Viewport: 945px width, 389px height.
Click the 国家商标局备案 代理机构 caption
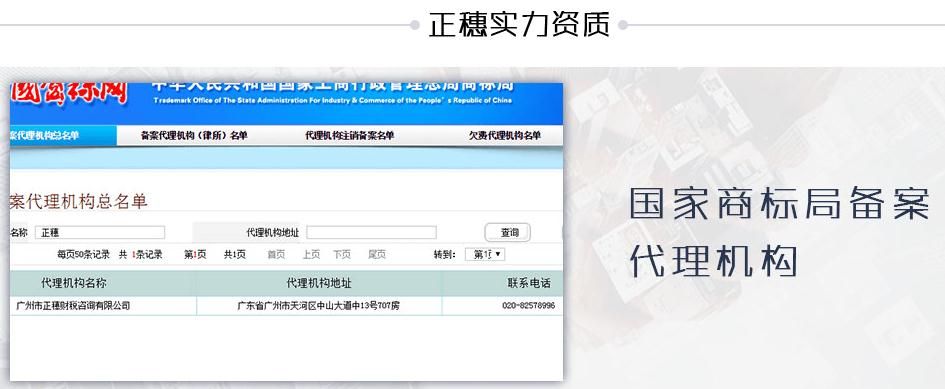[x=779, y=233]
